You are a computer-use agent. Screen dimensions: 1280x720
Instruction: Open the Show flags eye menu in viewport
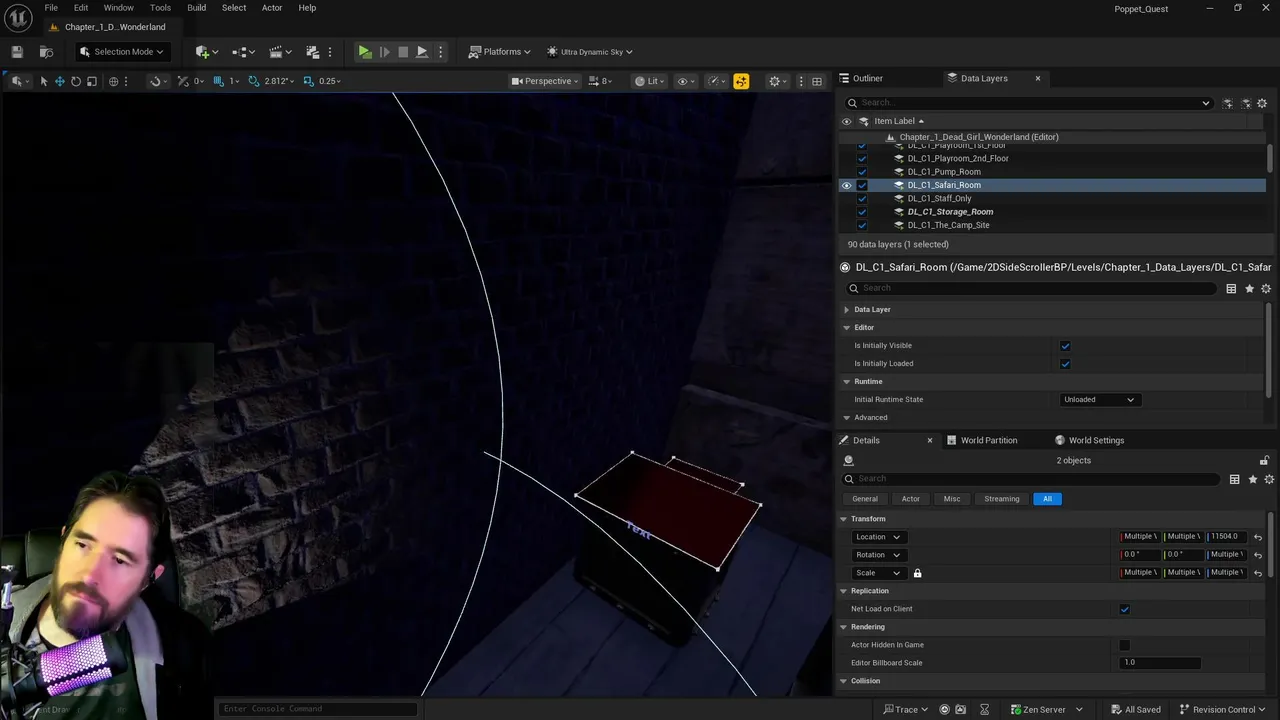(686, 81)
